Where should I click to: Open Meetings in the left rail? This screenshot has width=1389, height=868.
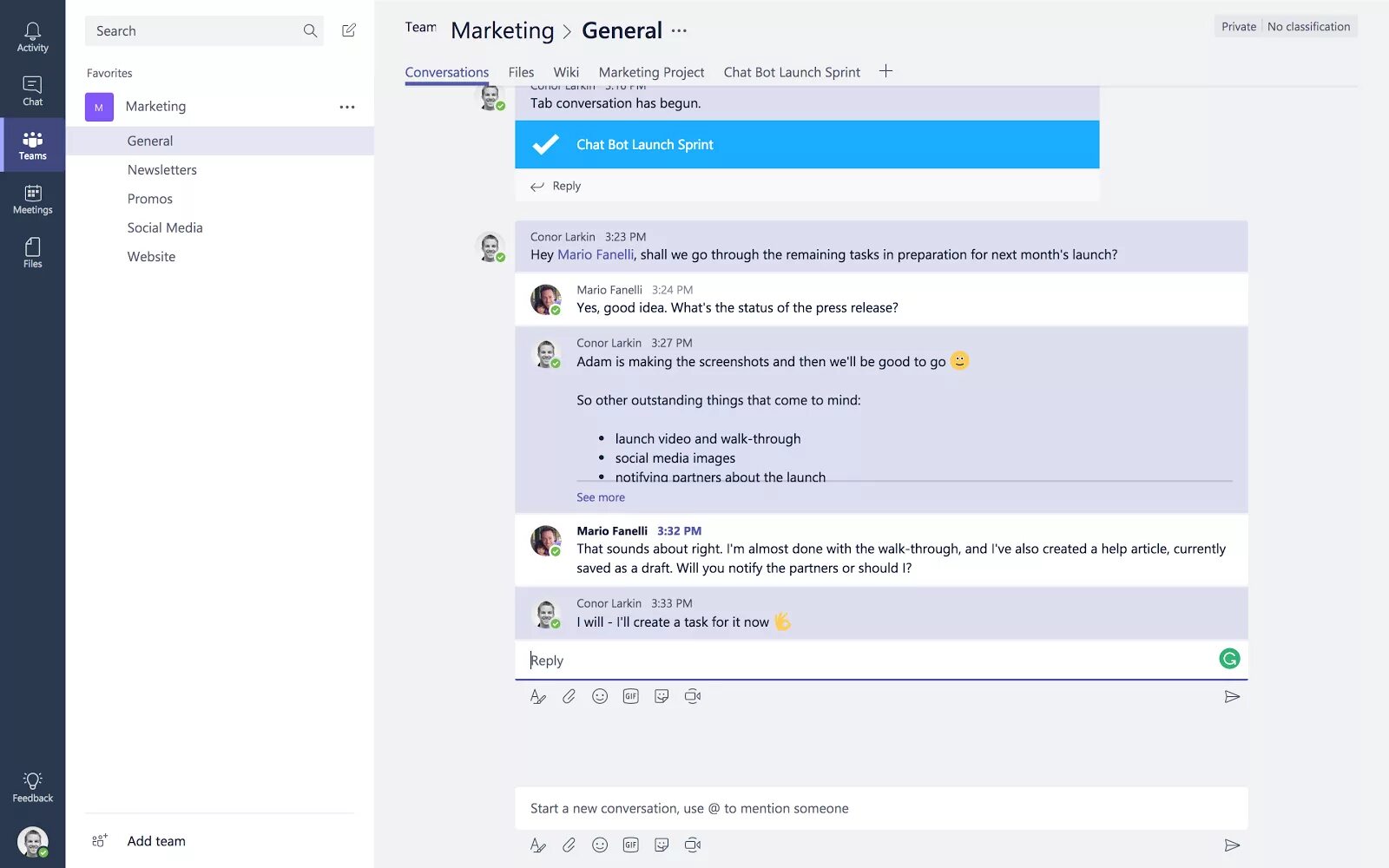(x=32, y=200)
